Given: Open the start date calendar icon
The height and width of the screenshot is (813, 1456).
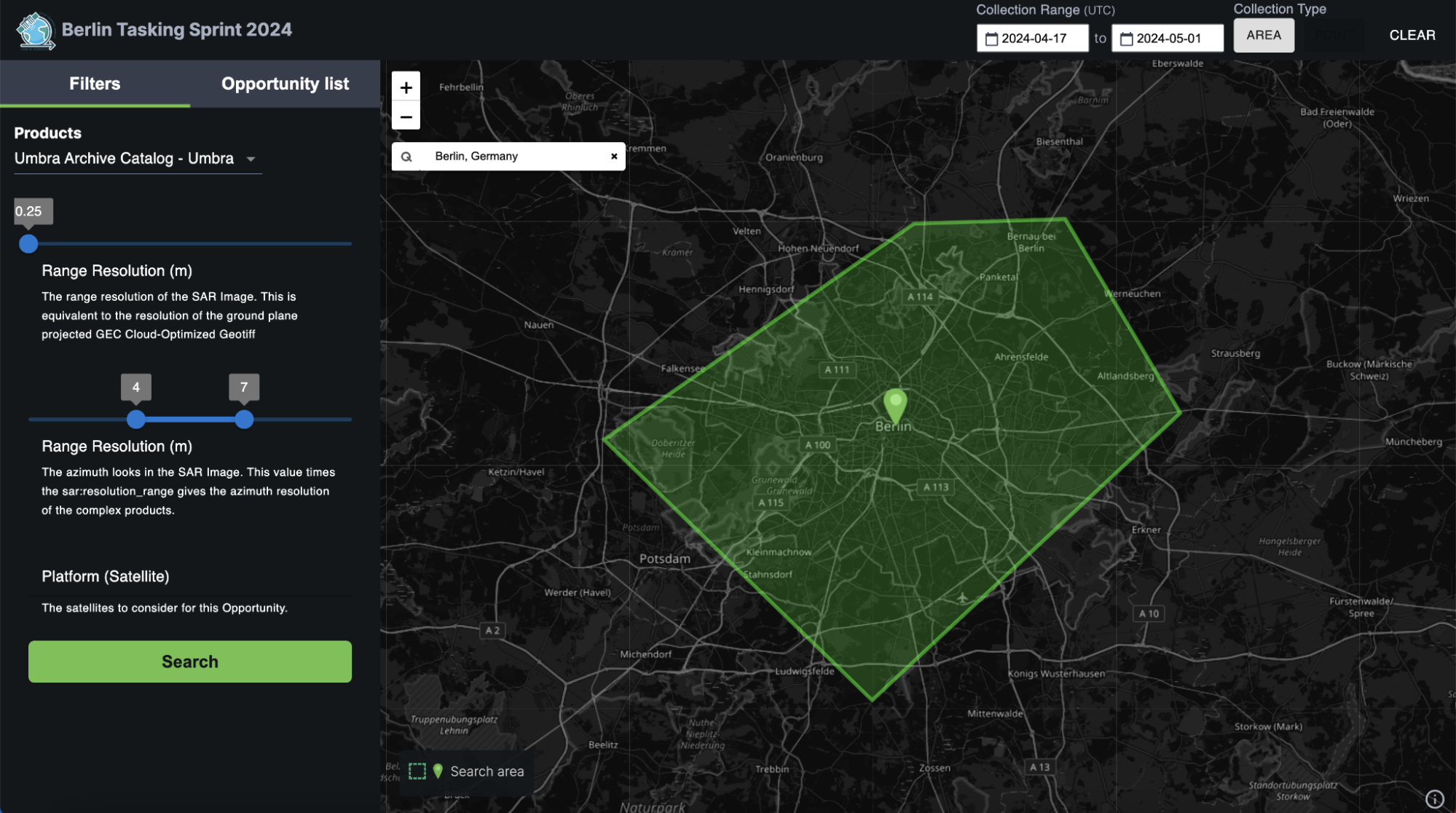Looking at the screenshot, I should tap(991, 39).
